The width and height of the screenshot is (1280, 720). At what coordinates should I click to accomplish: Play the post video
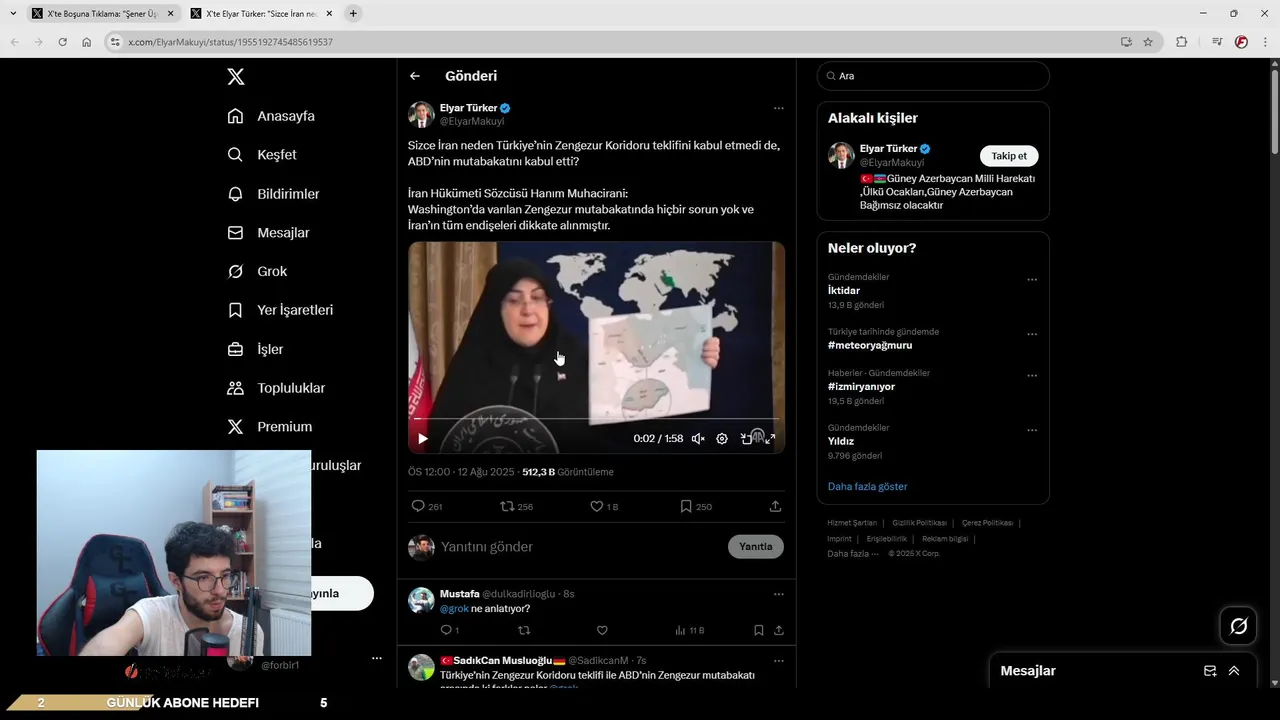[423, 438]
